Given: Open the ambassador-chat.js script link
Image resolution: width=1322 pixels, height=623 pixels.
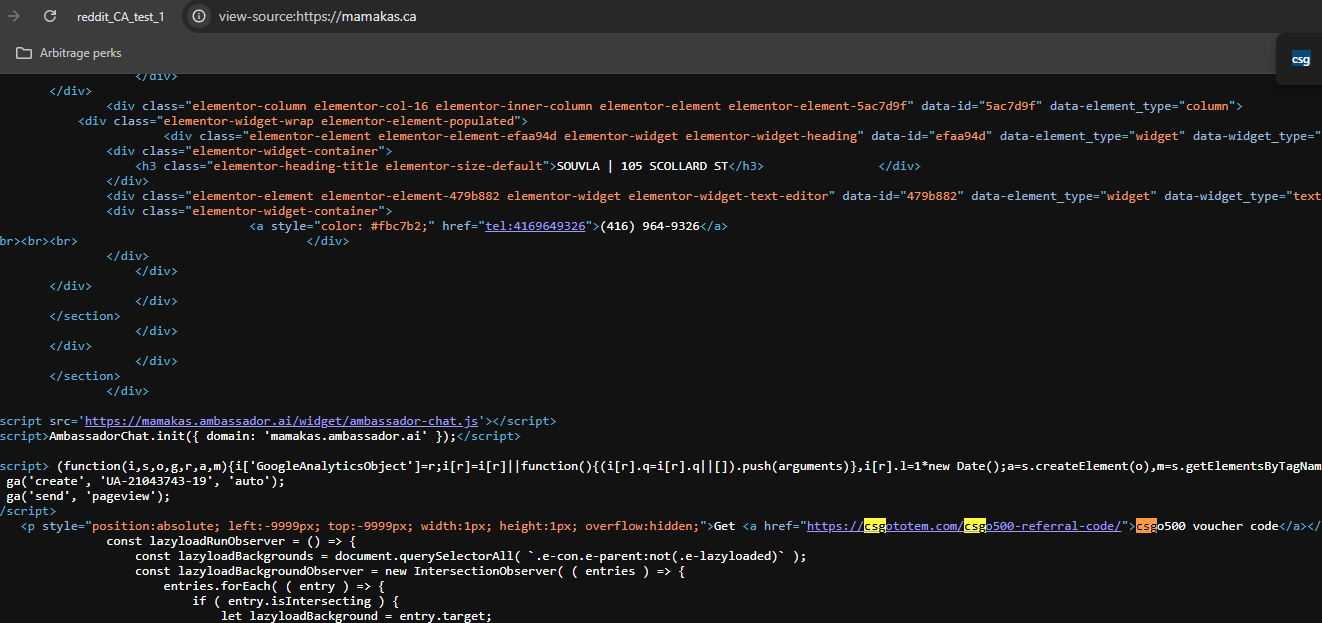Looking at the screenshot, I should [x=283, y=421].
